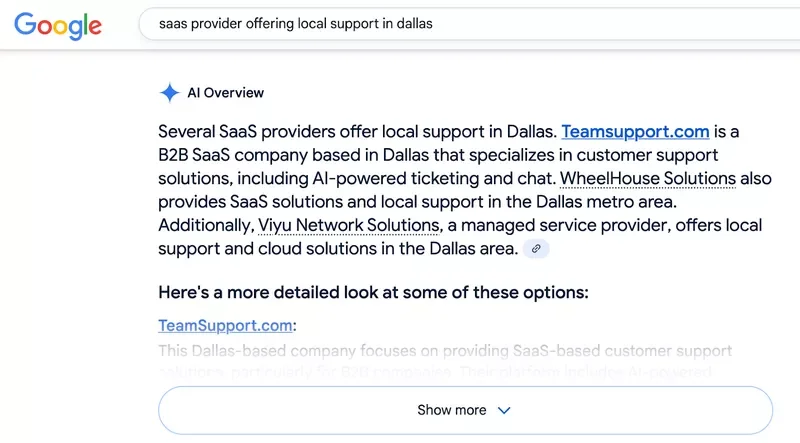The height and width of the screenshot is (443, 800).
Task: Click the AI Overview label text
Action: click(x=226, y=93)
